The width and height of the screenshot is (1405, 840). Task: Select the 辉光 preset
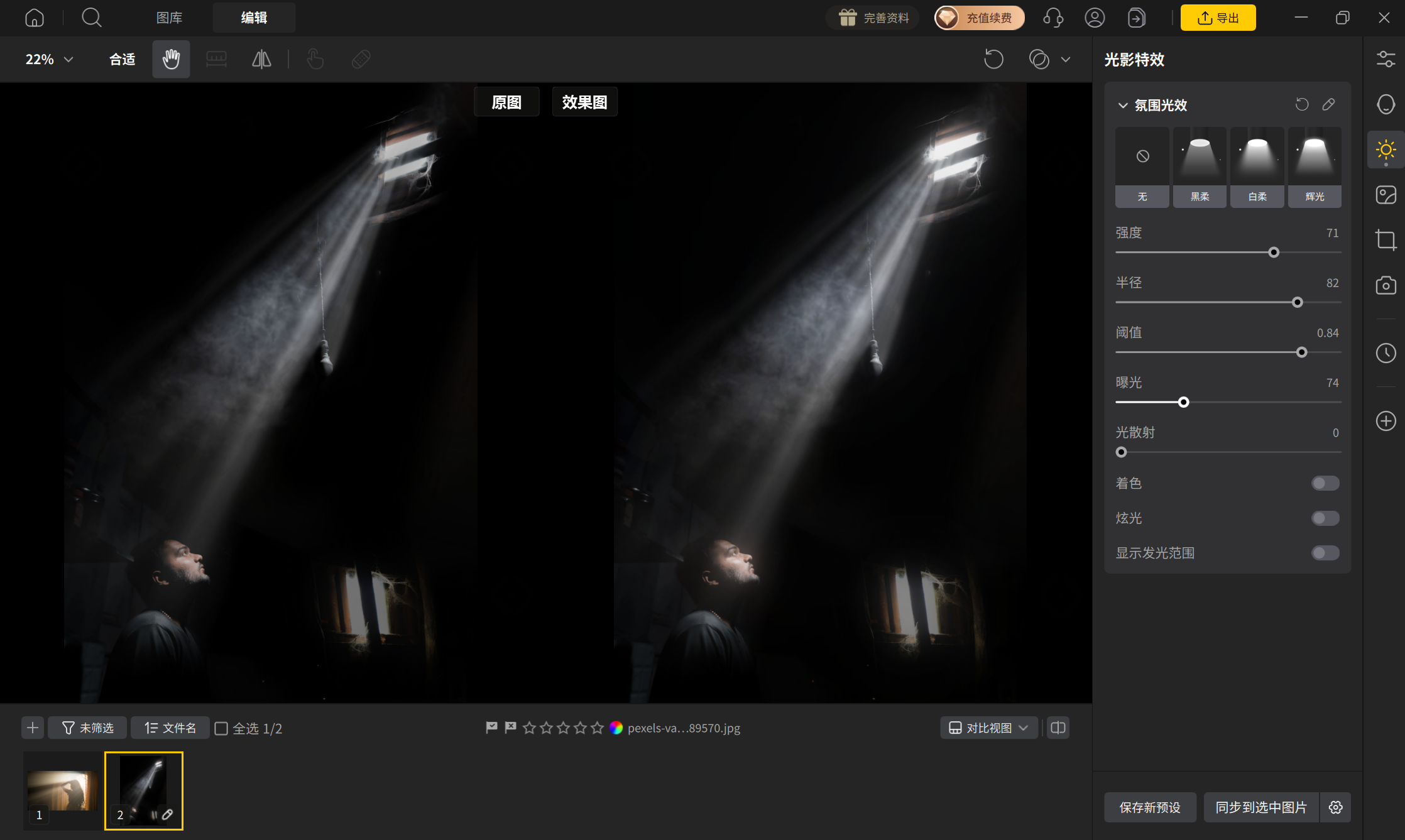(x=1315, y=167)
